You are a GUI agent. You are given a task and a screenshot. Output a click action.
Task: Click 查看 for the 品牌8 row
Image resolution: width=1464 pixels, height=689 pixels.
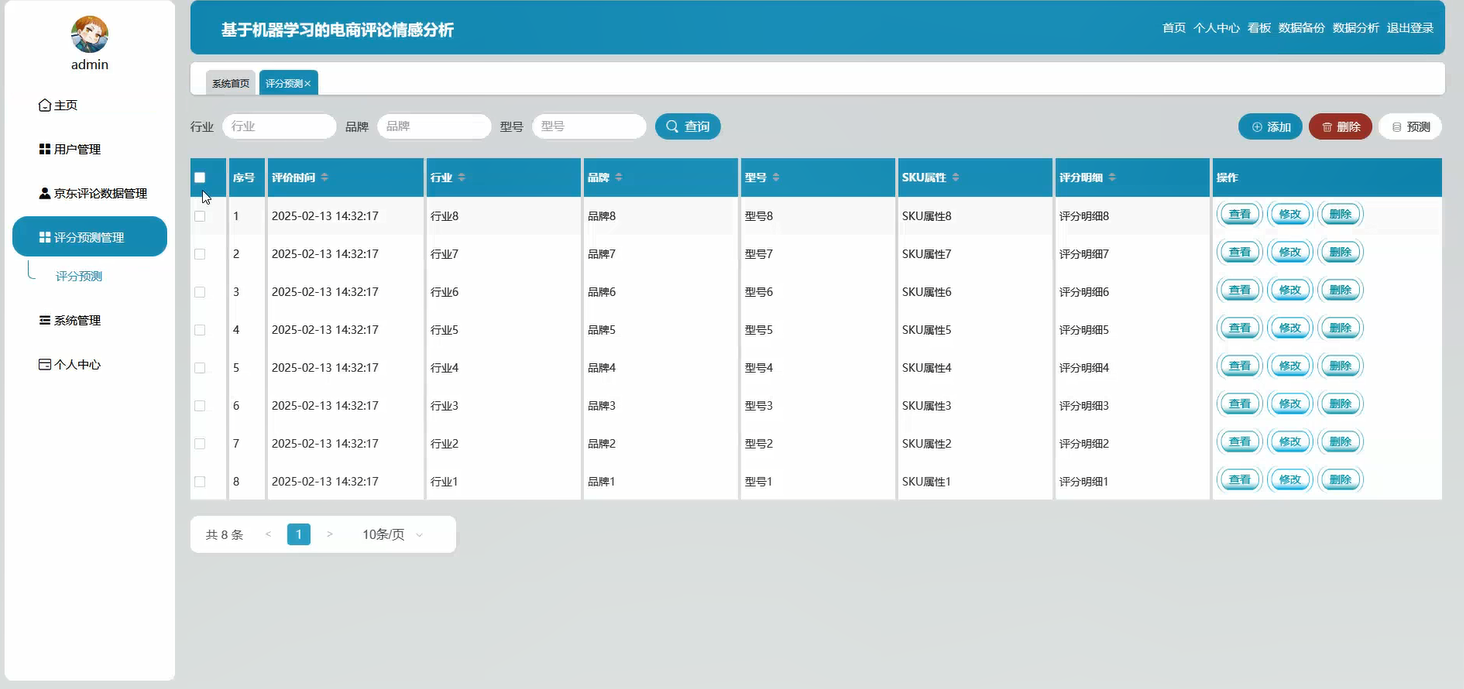(x=1240, y=214)
